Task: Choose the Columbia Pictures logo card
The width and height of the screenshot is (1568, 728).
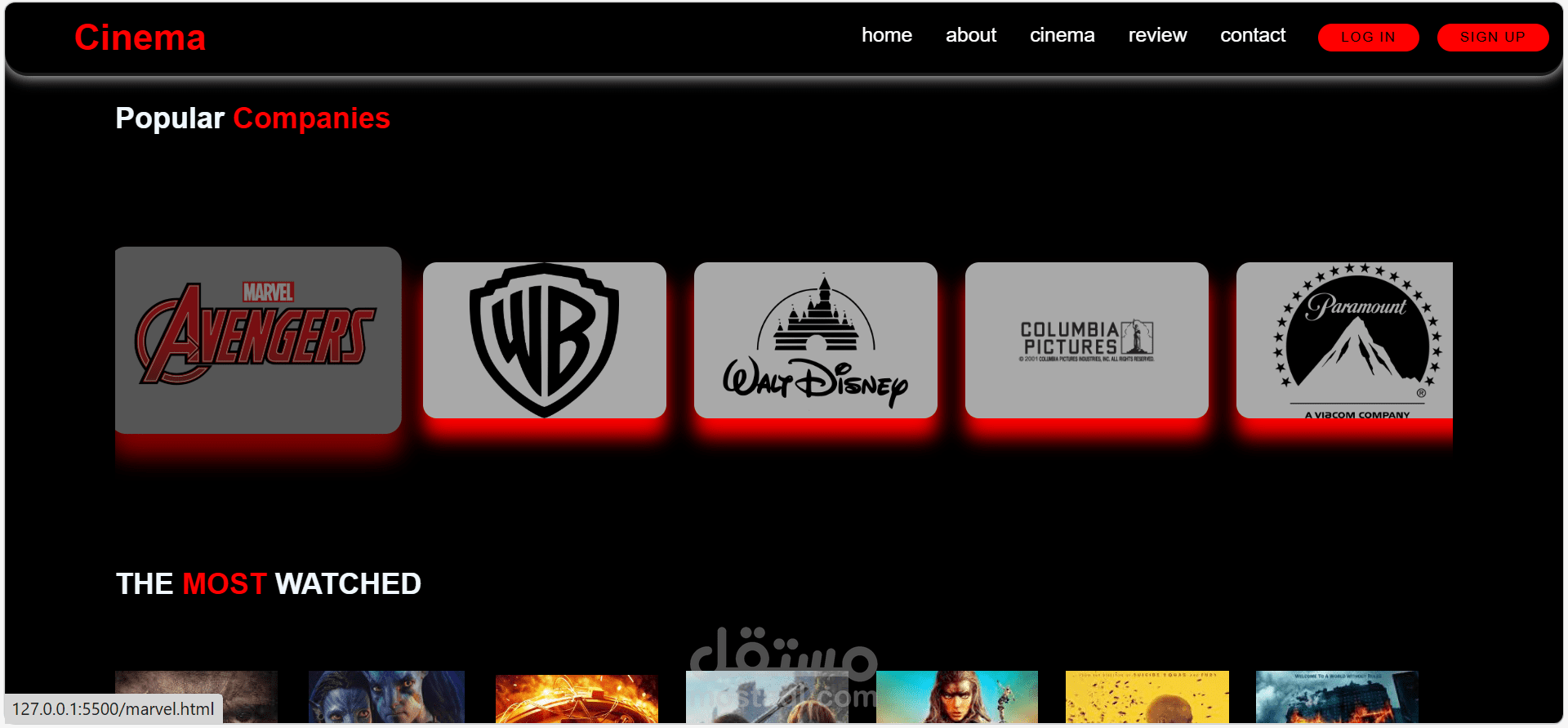Action: pos(1087,340)
